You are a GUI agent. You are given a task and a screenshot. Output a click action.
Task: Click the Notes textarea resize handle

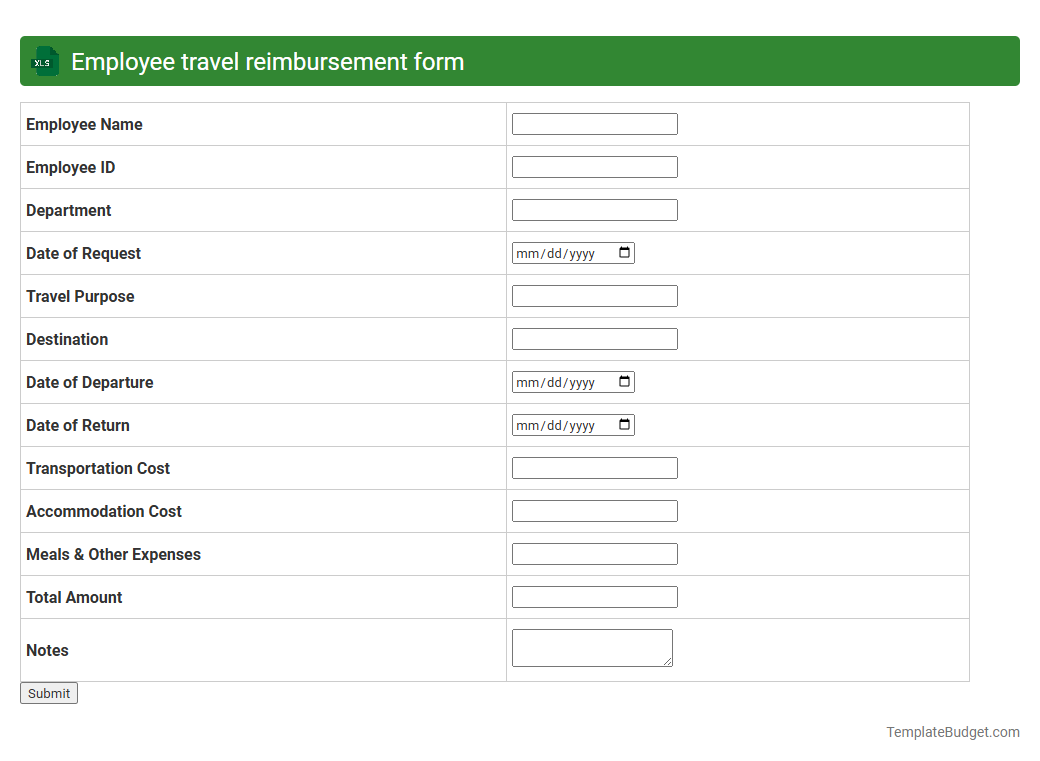click(x=668, y=663)
